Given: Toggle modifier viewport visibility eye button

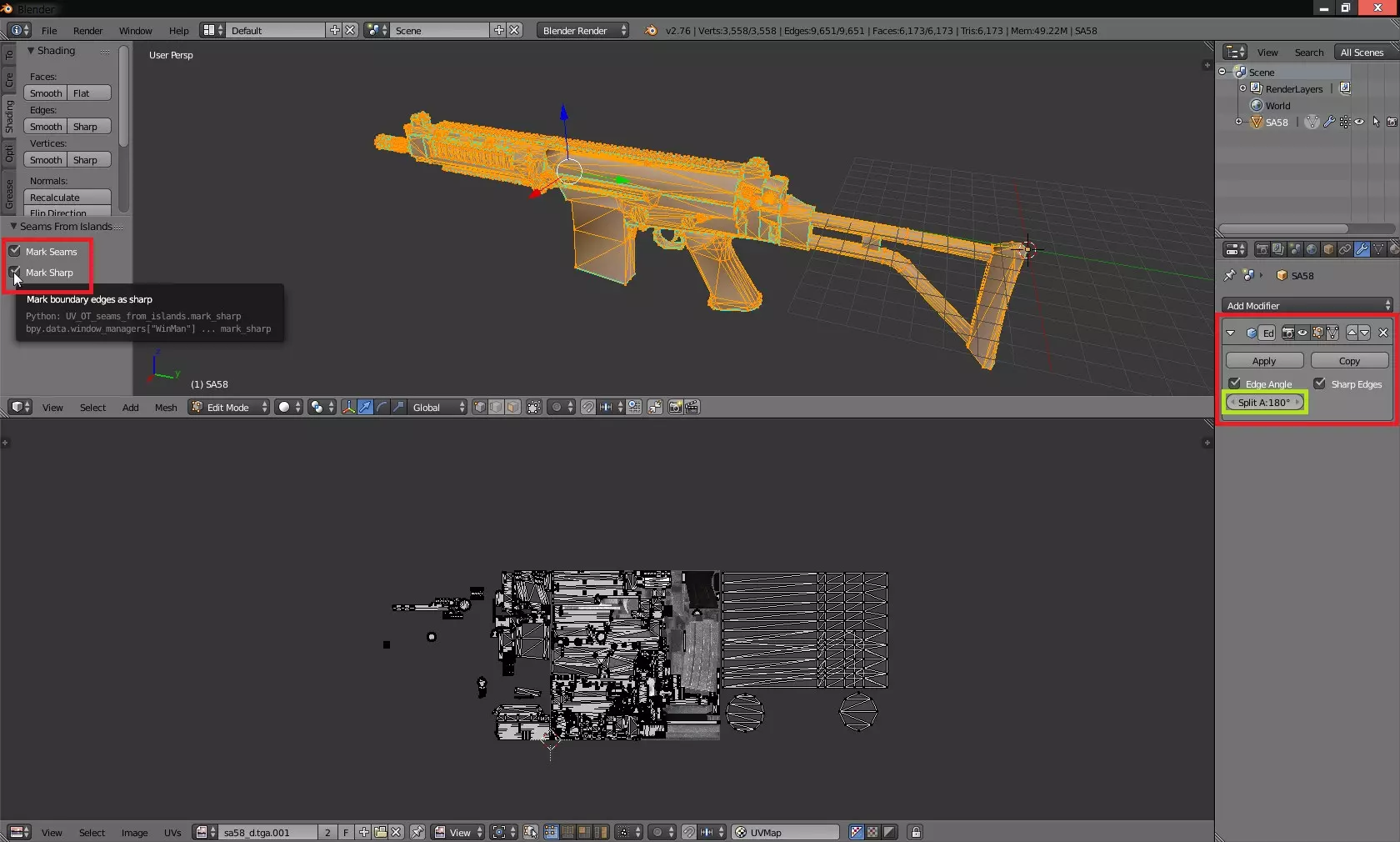Looking at the screenshot, I should tap(1302, 333).
